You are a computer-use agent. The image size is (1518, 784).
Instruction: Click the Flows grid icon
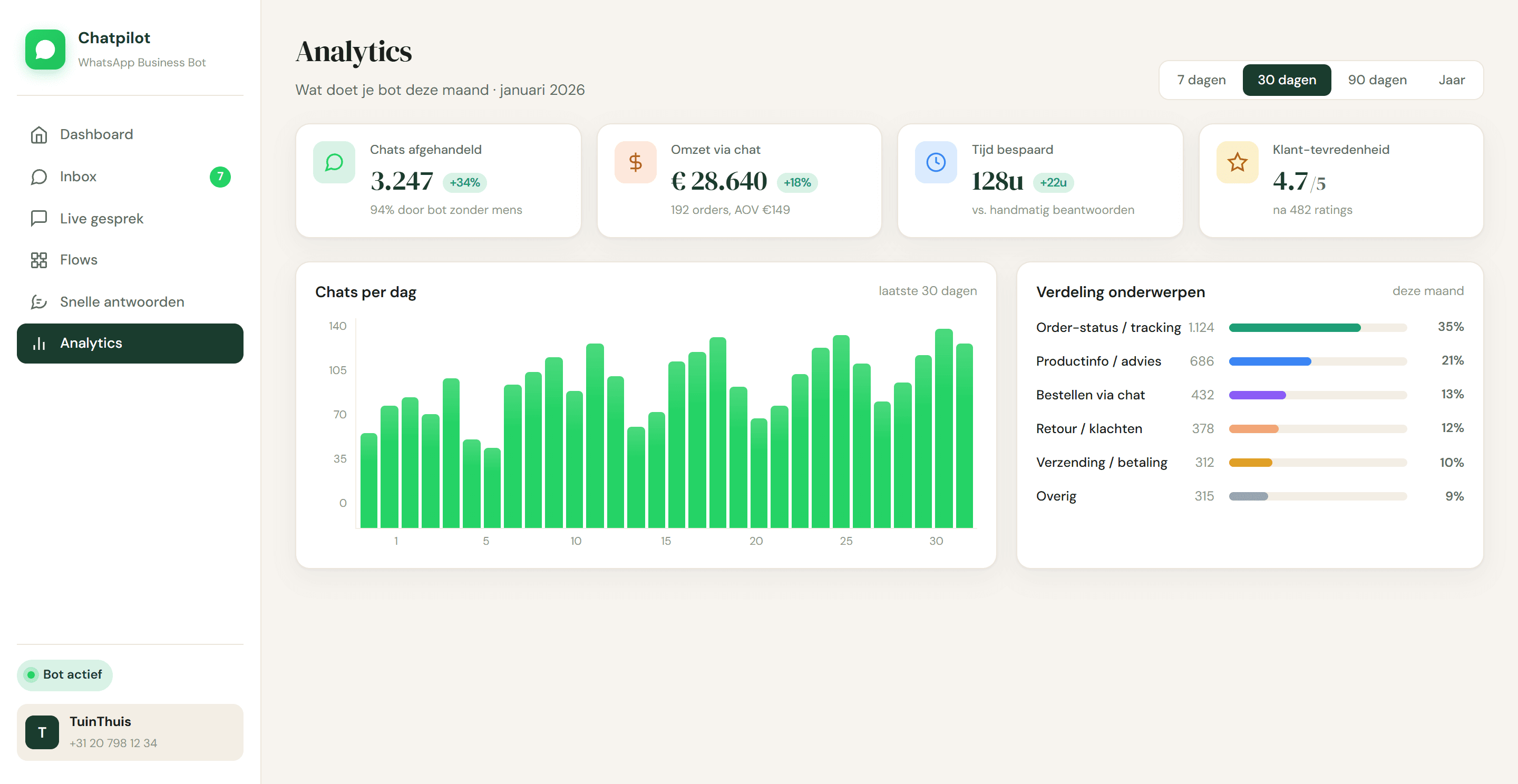pyautogui.click(x=39, y=260)
